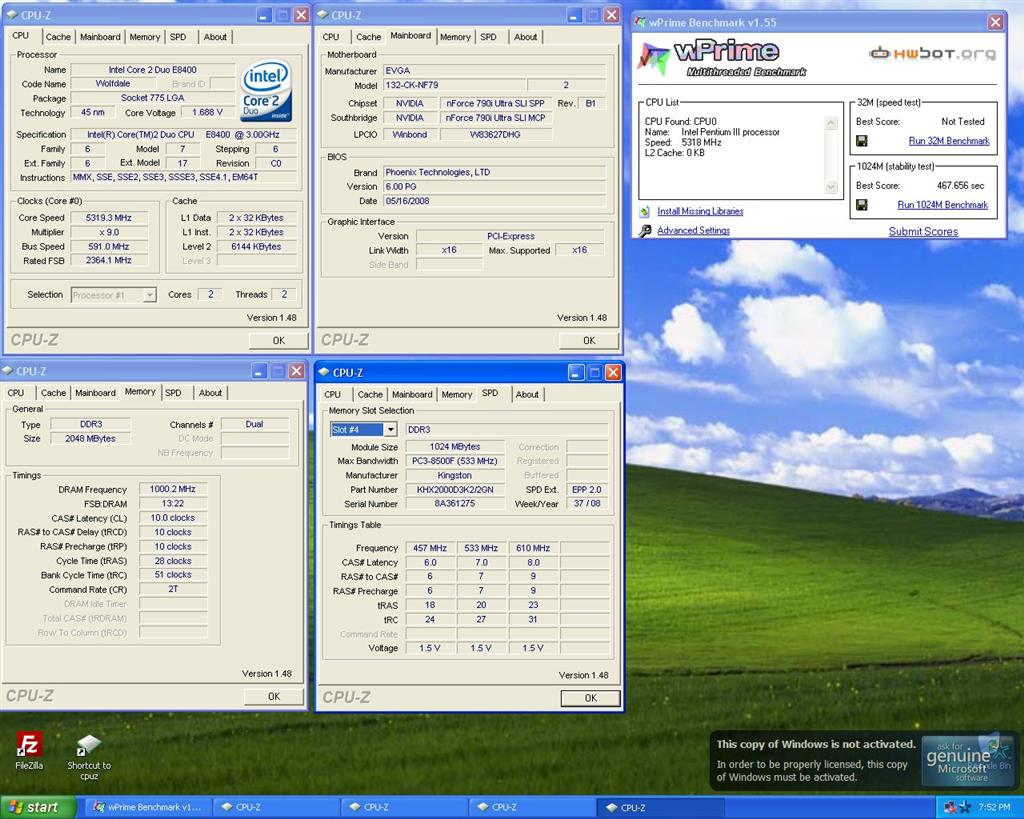1024x819 pixels.
Task: Click the Best Score 467.656 sec
Action: click(x=960, y=185)
